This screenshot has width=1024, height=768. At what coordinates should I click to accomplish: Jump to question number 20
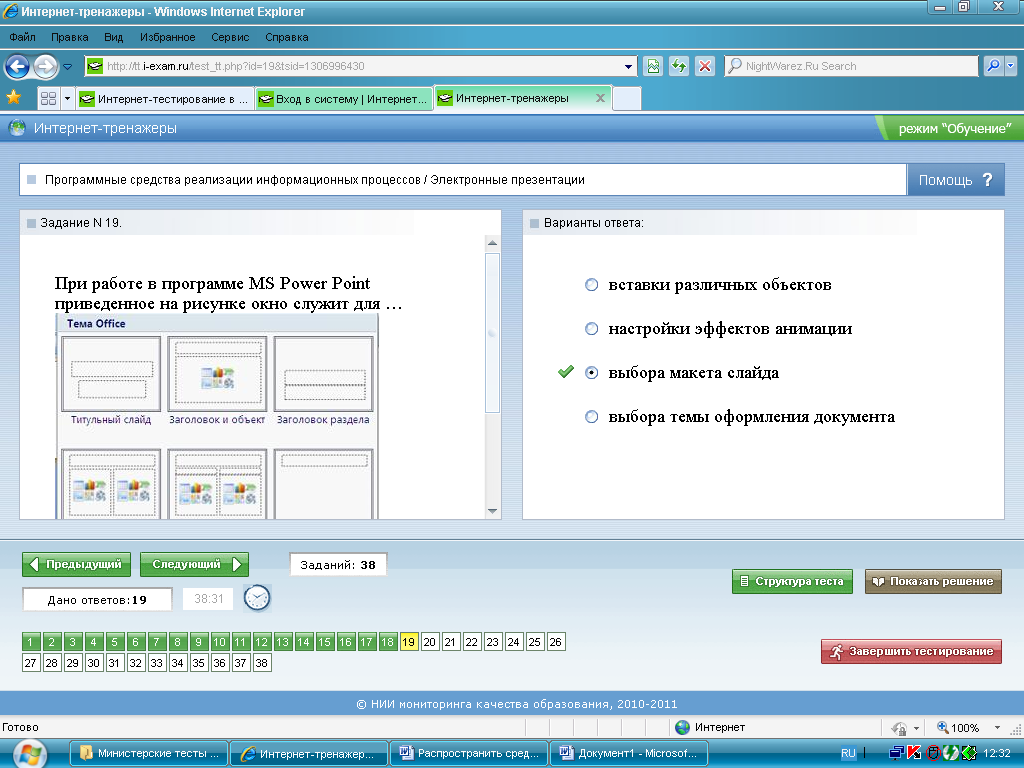(429, 642)
